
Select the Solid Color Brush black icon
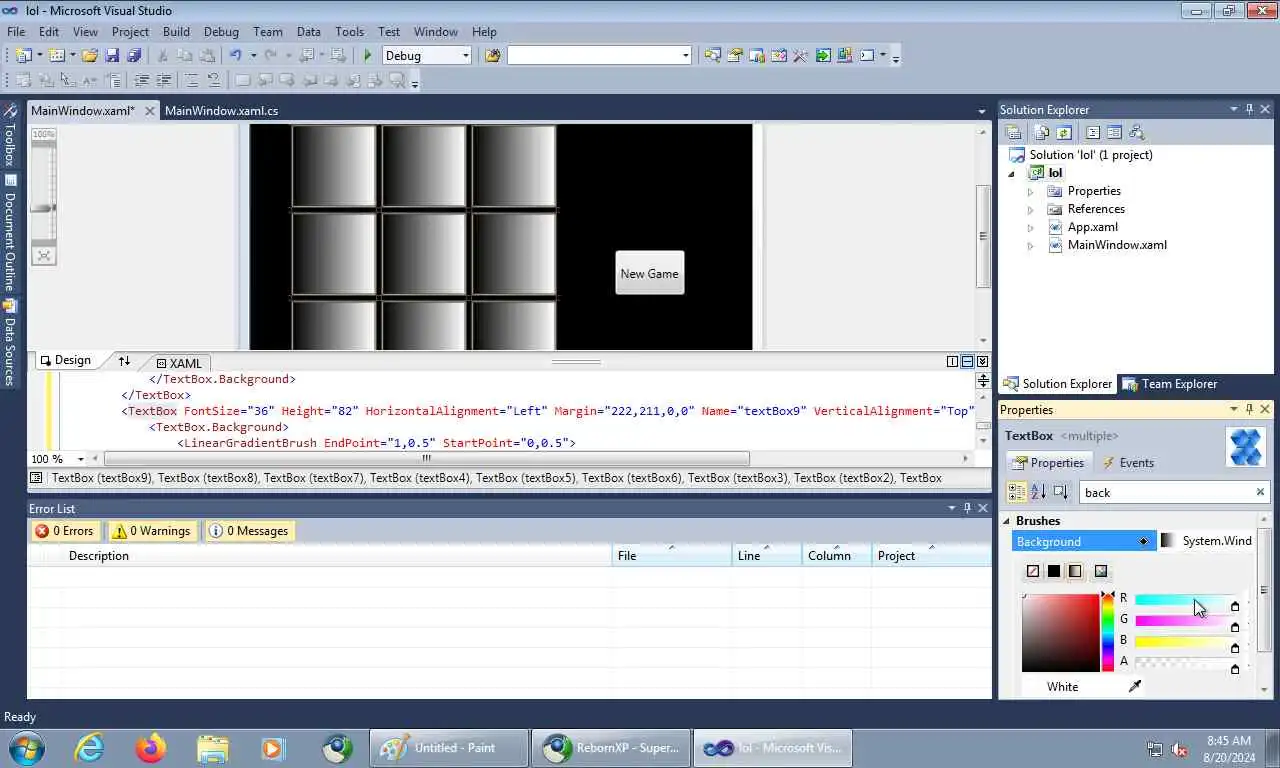1054,571
